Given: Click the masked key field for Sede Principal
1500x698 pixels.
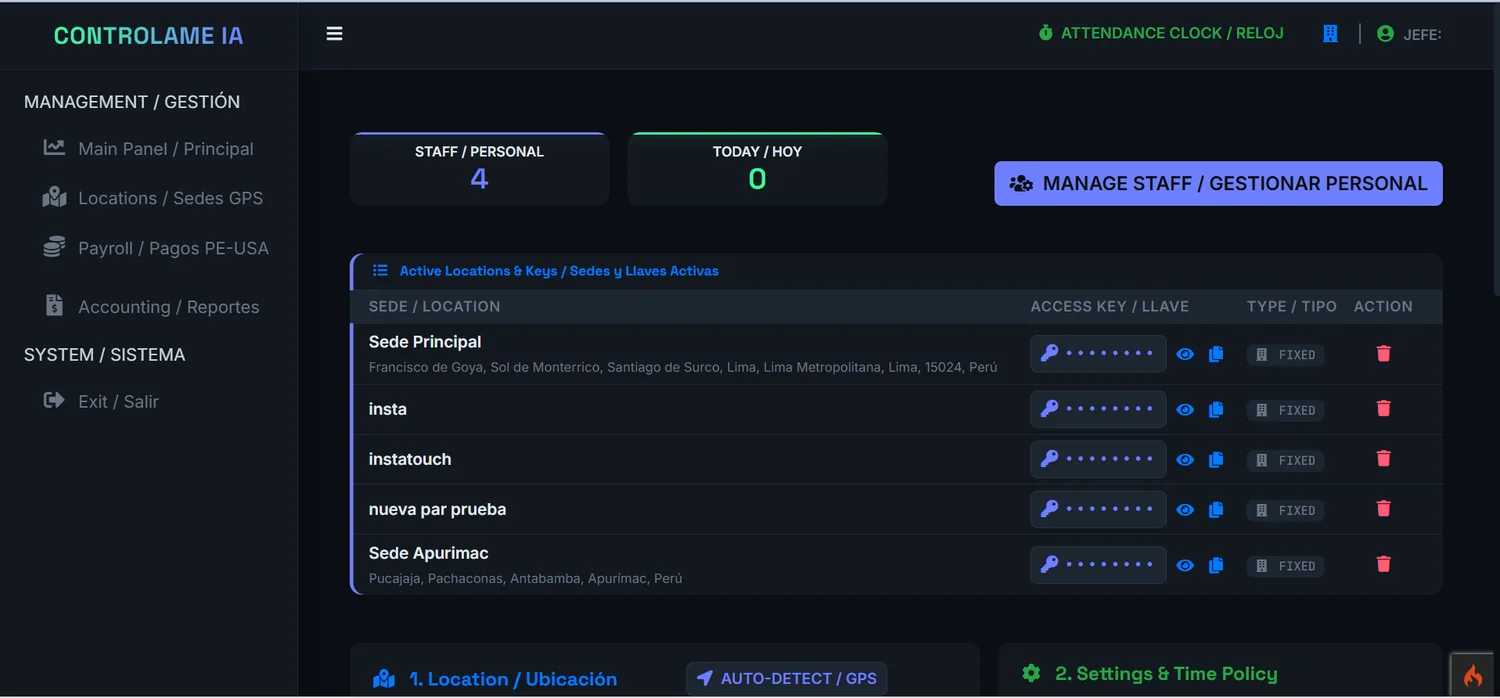Looking at the screenshot, I should [x=1098, y=354].
